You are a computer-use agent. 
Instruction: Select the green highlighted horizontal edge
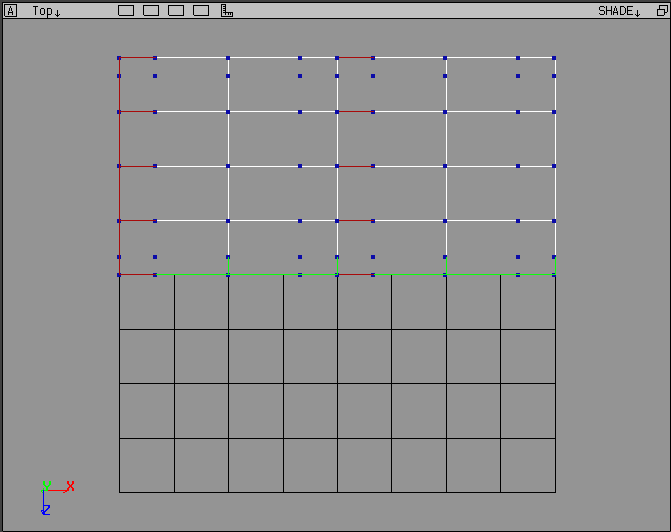point(400,274)
